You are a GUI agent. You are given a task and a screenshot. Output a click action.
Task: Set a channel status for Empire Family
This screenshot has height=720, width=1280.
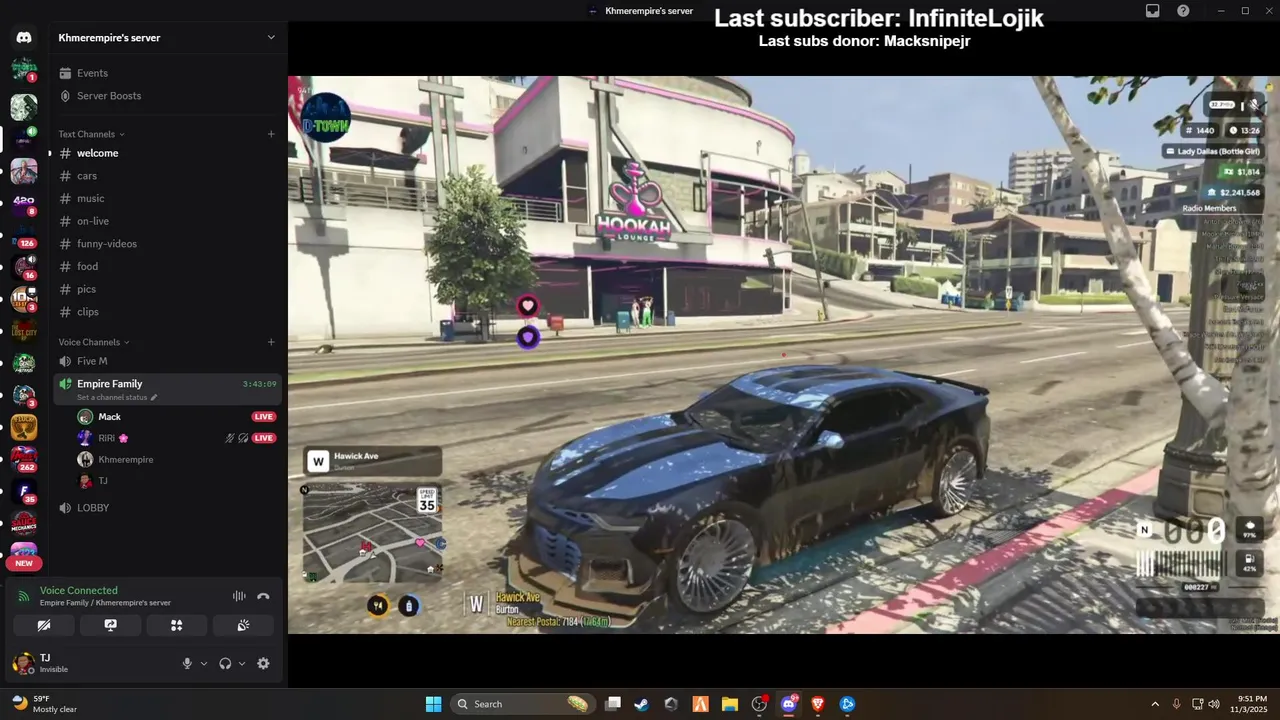click(x=117, y=397)
